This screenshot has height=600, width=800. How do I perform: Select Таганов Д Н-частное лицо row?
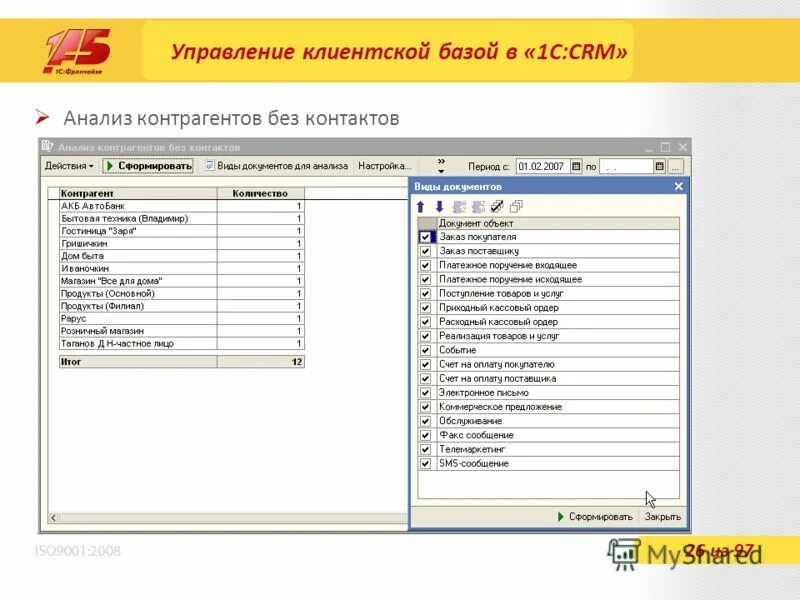click(x=182, y=343)
